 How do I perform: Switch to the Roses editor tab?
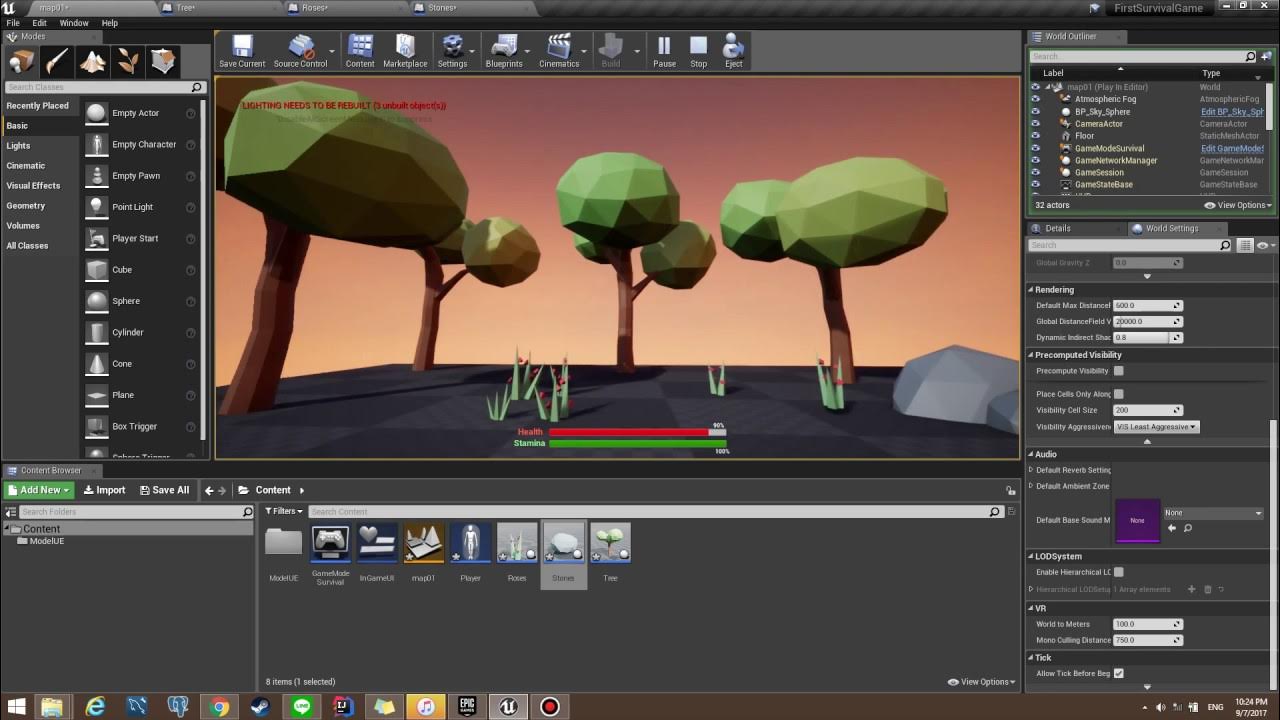316,8
